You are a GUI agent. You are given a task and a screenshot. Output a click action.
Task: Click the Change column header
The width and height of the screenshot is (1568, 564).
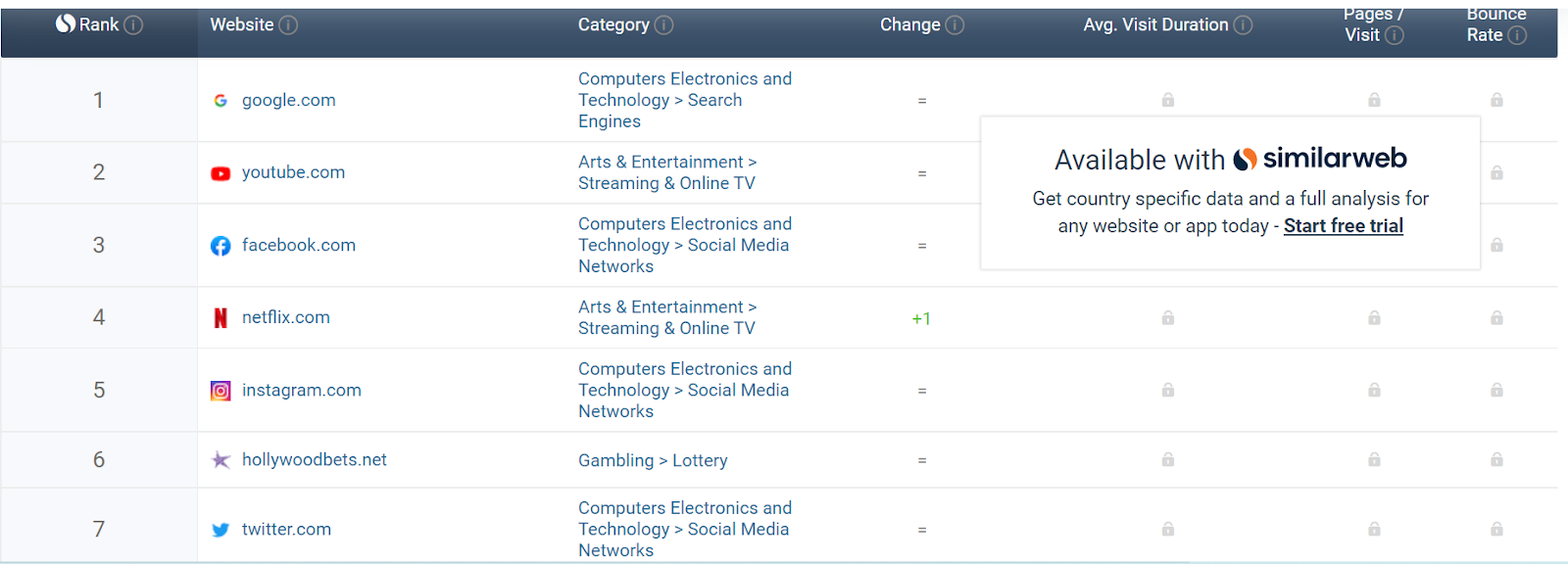tap(909, 25)
